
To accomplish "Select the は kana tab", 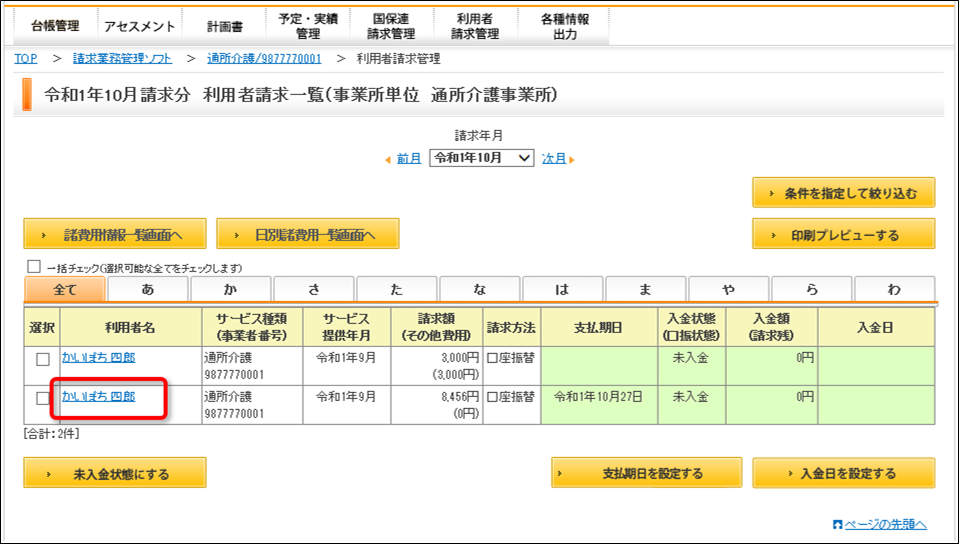I will point(563,289).
